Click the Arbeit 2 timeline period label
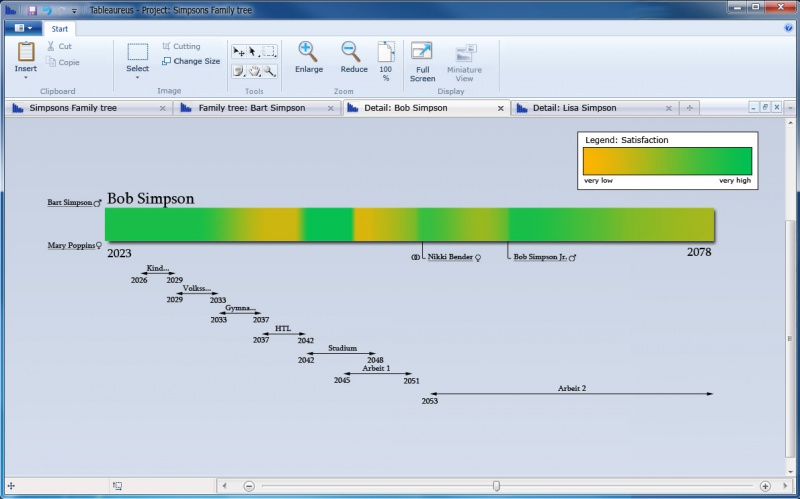 coord(572,388)
